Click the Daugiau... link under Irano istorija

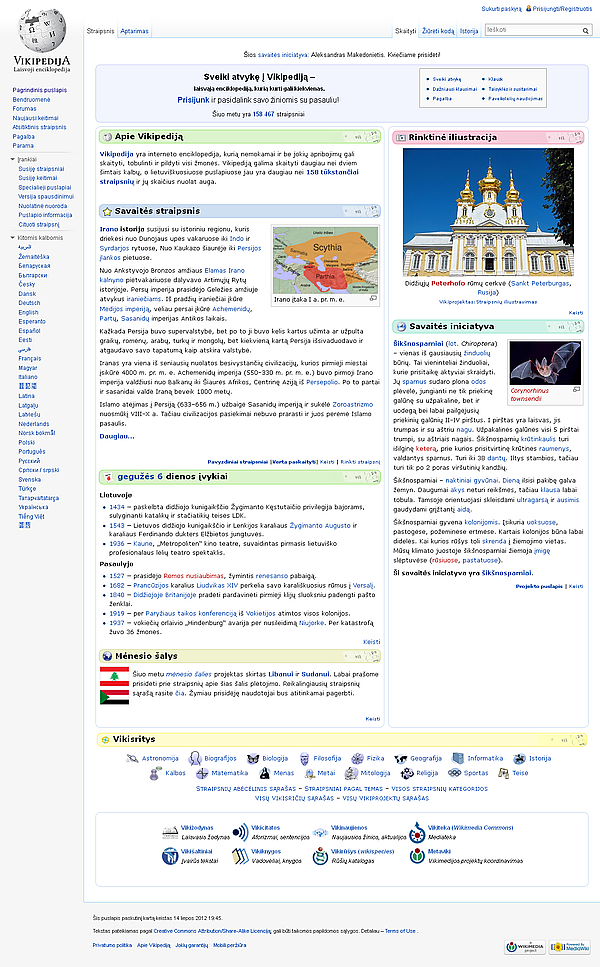[117, 436]
